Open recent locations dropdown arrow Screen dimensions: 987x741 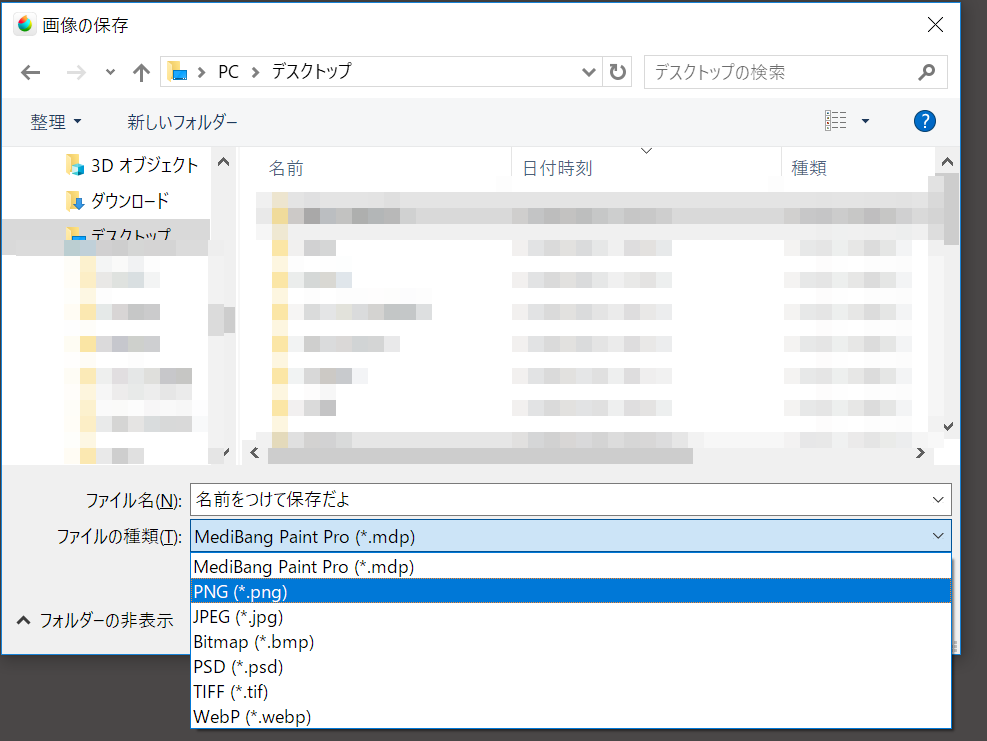click(x=110, y=72)
